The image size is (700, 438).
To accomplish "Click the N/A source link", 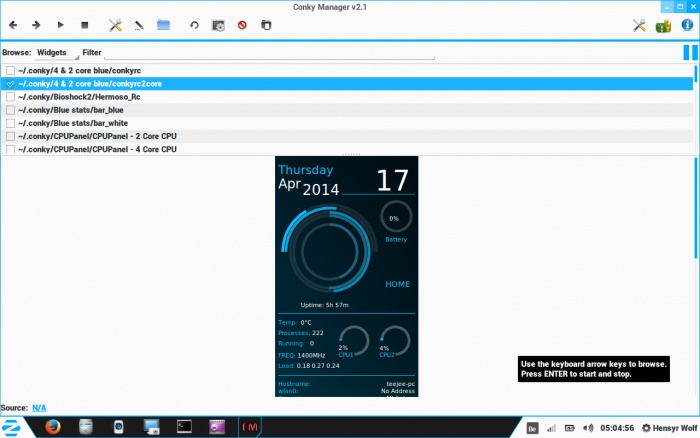I will (x=39, y=408).
